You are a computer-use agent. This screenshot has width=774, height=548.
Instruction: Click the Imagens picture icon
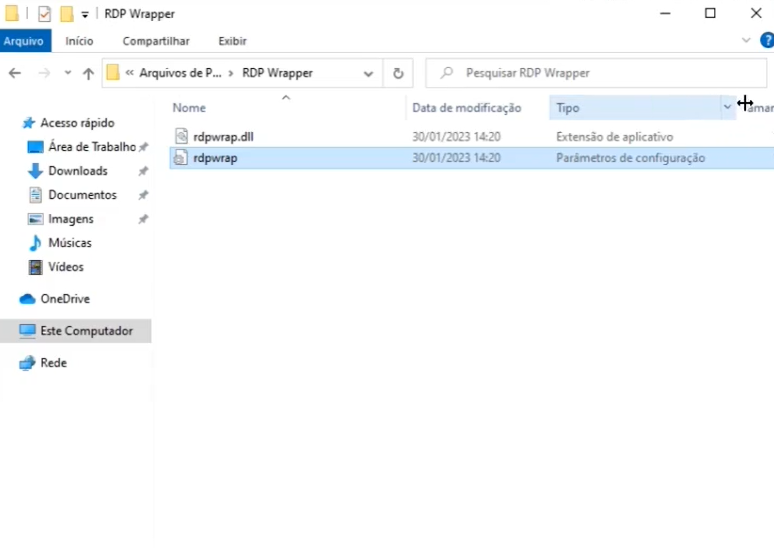pyautogui.click(x=35, y=219)
